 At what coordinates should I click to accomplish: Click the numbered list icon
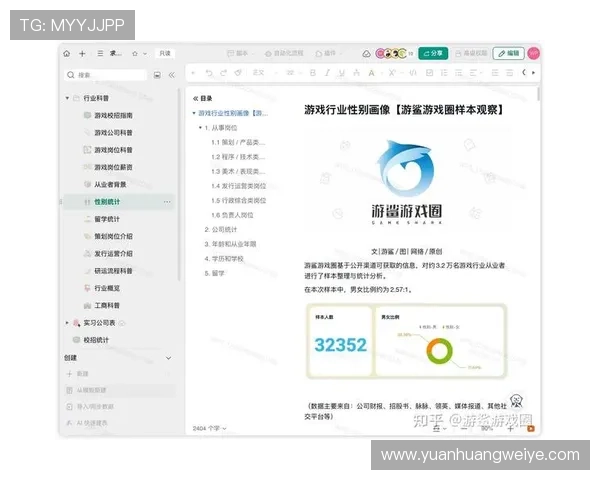(x=444, y=73)
